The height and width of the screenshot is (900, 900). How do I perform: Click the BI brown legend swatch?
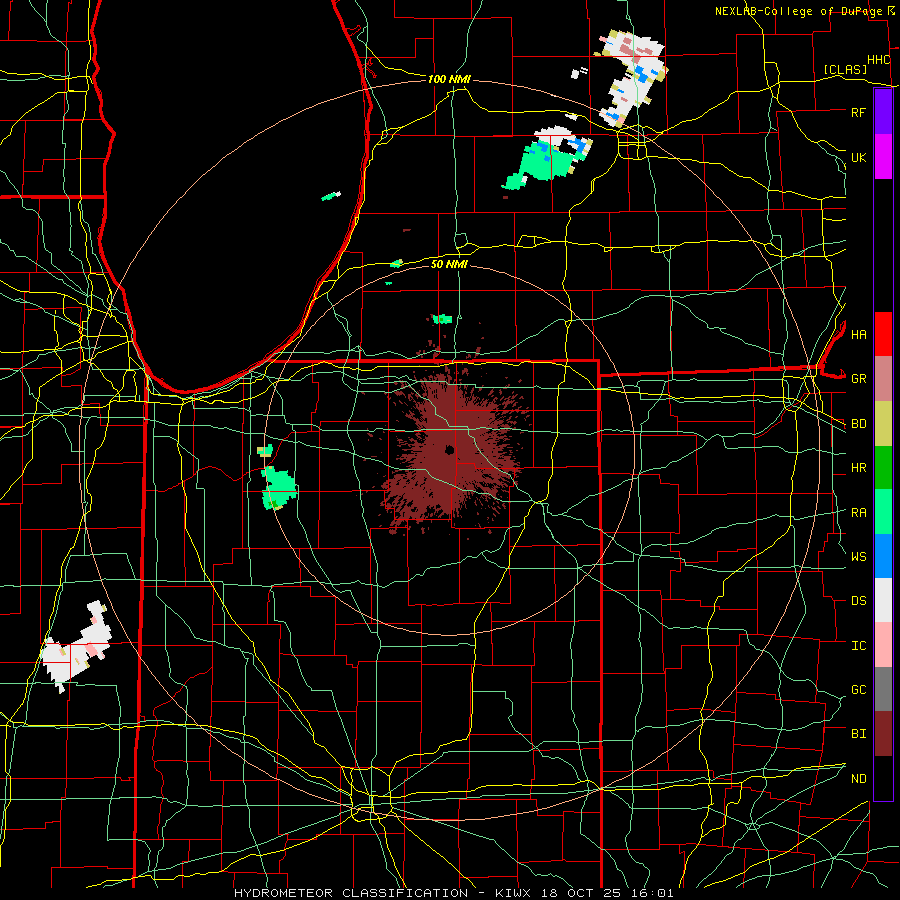pos(883,734)
